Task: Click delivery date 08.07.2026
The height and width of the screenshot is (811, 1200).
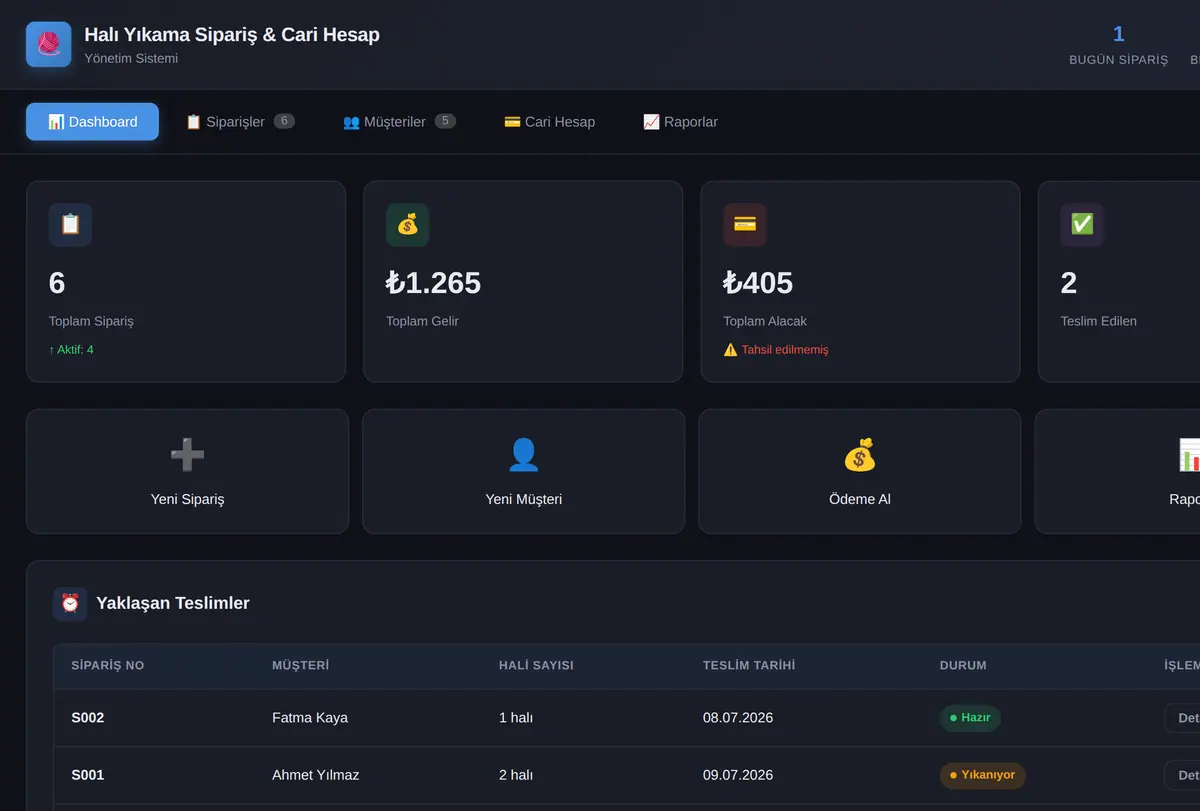Action: [x=738, y=718]
